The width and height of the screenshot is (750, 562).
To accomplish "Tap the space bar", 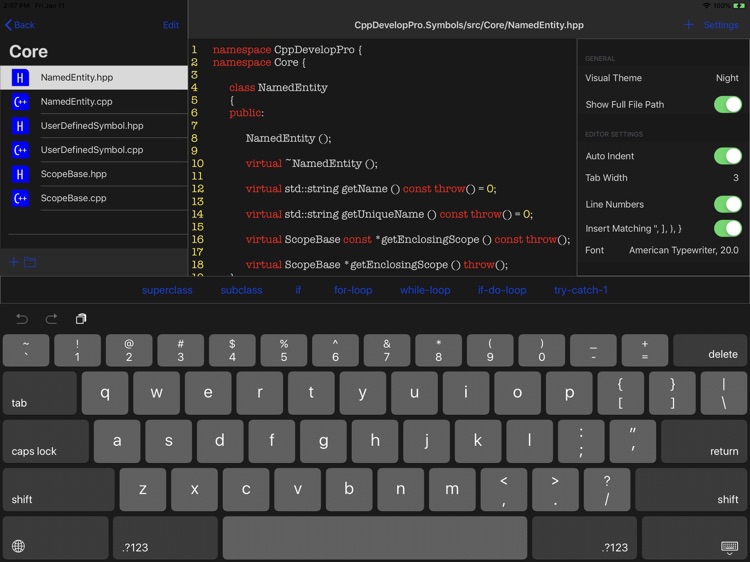I will coord(375,538).
